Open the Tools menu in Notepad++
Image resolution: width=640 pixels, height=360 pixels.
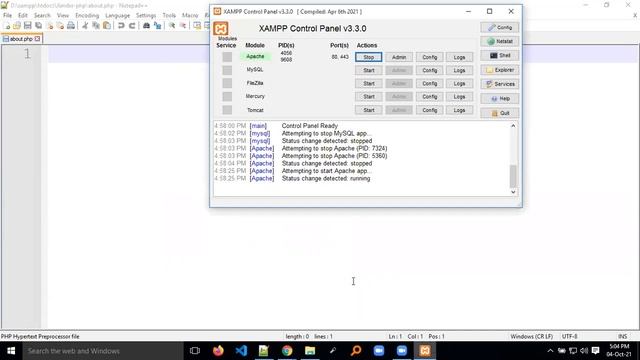(169, 16)
